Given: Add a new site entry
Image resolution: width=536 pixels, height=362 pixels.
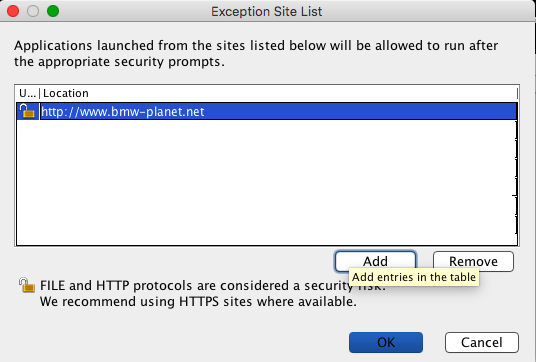Looking at the screenshot, I should (375, 261).
